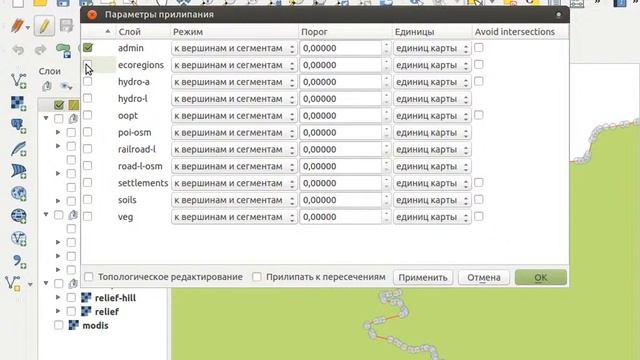This screenshot has width=640, height=360.
Task: Check Avoid intersections for admin row
Action: click(479, 47)
